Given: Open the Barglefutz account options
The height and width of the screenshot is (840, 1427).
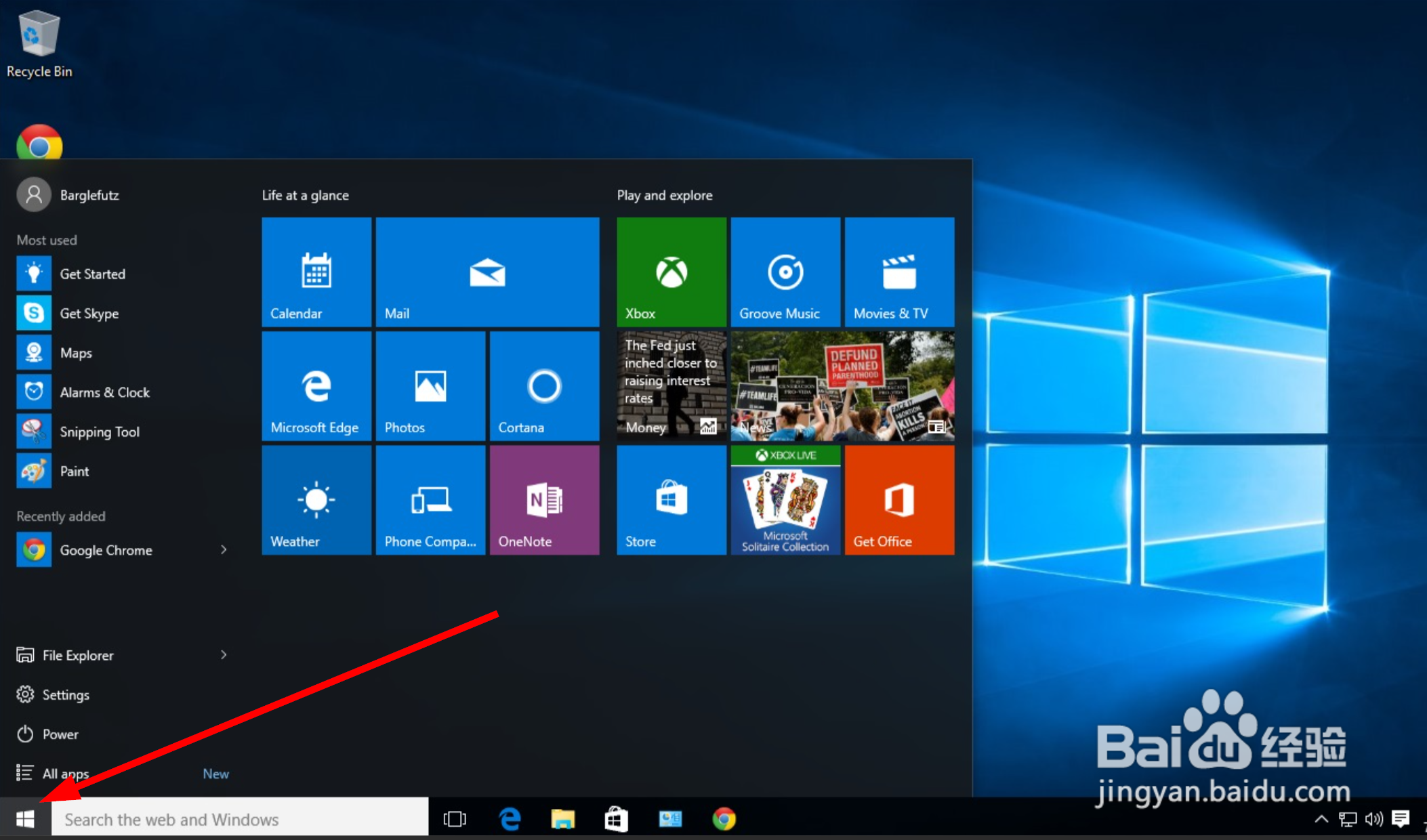Looking at the screenshot, I should tap(90, 194).
